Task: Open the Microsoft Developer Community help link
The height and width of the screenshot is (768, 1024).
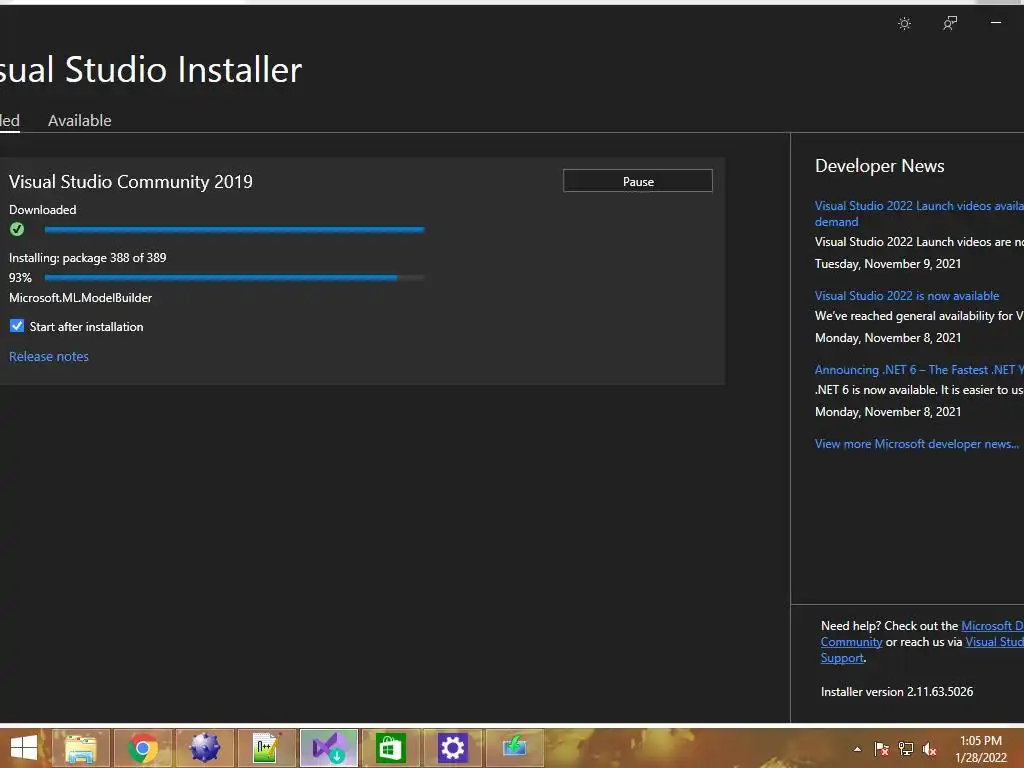Action: [x=992, y=626]
